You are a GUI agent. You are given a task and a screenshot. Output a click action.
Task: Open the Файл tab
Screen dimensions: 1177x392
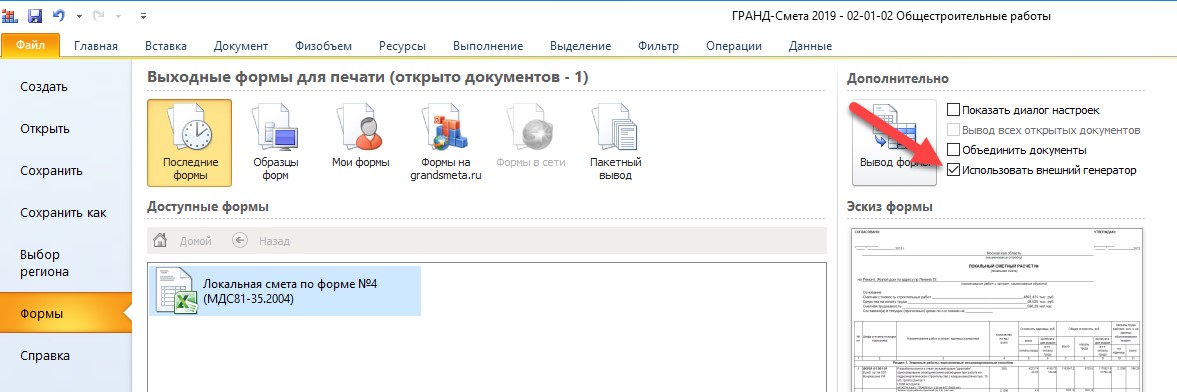tap(30, 46)
